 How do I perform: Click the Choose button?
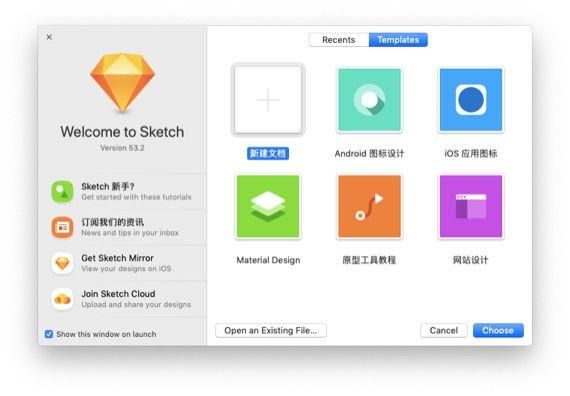click(x=498, y=331)
